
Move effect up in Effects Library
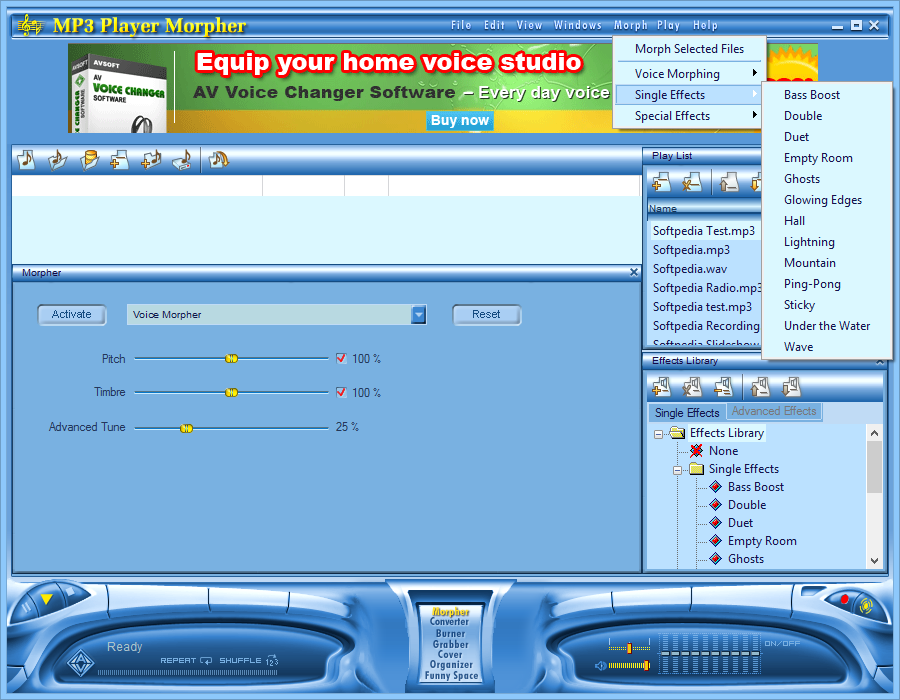pyautogui.click(x=761, y=387)
